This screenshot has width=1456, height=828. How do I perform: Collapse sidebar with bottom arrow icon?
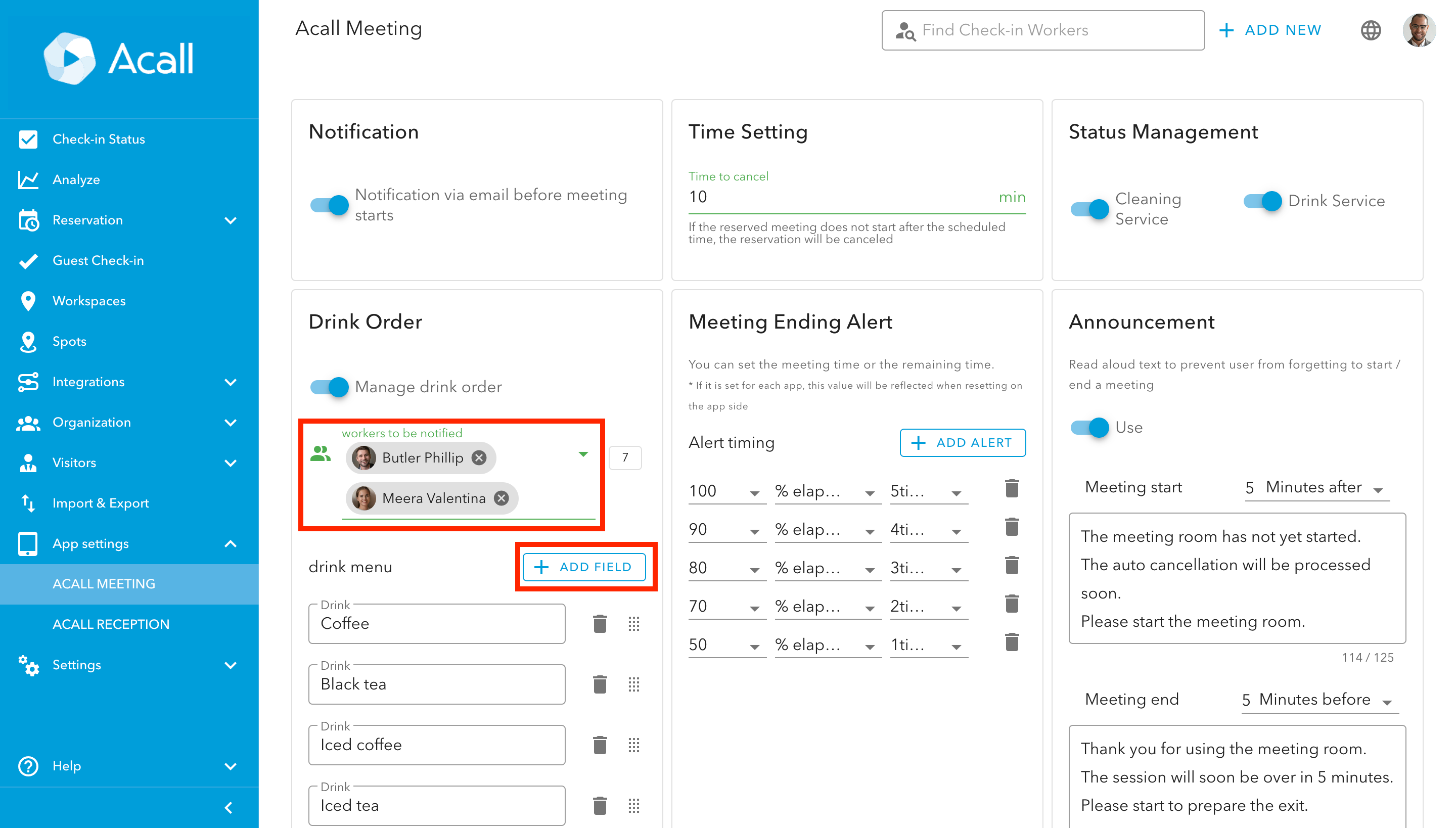(229, 808)
